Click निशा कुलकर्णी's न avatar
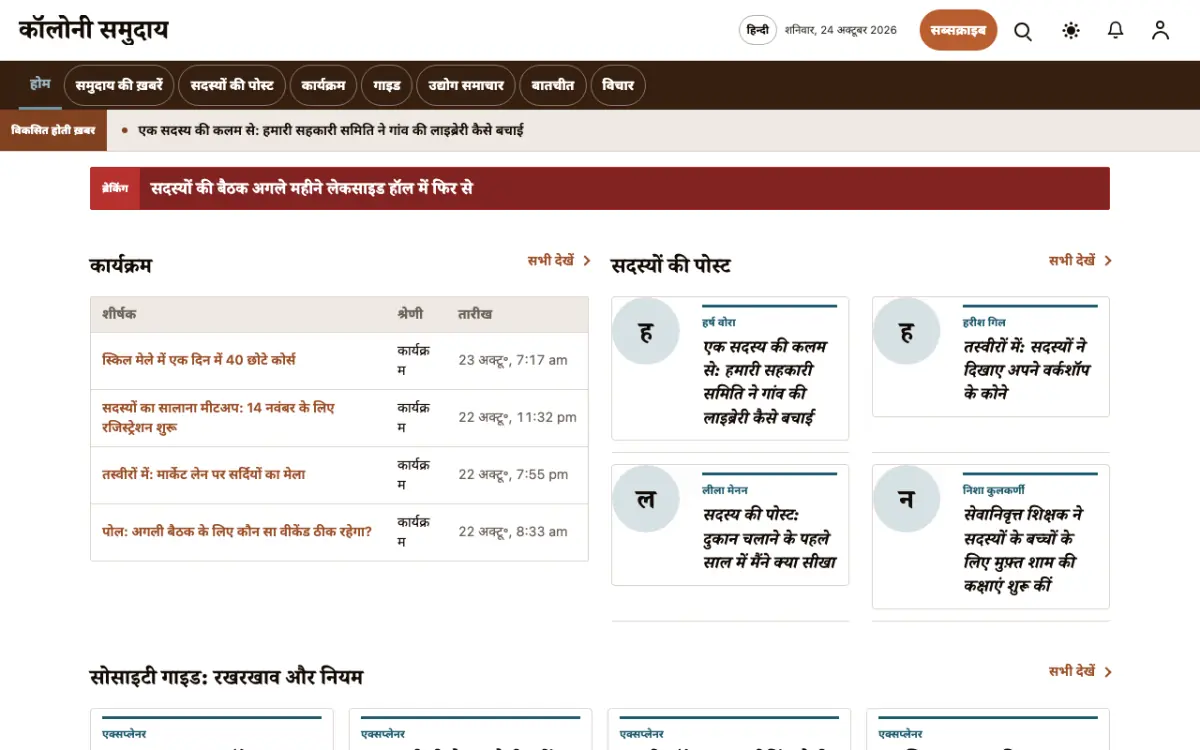 [x=907, y=498]
